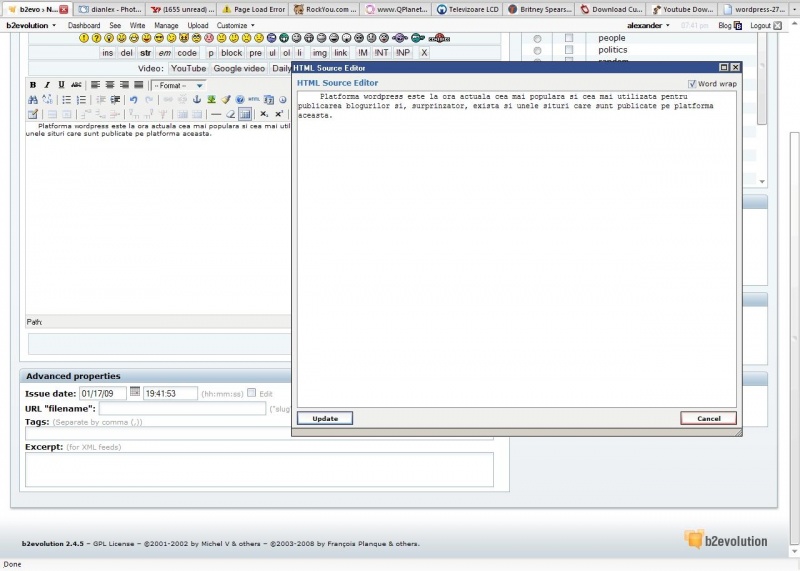The width and height of the screenshot is (800, 571).
Task: Insert YouTube video button
Action: 188,68
